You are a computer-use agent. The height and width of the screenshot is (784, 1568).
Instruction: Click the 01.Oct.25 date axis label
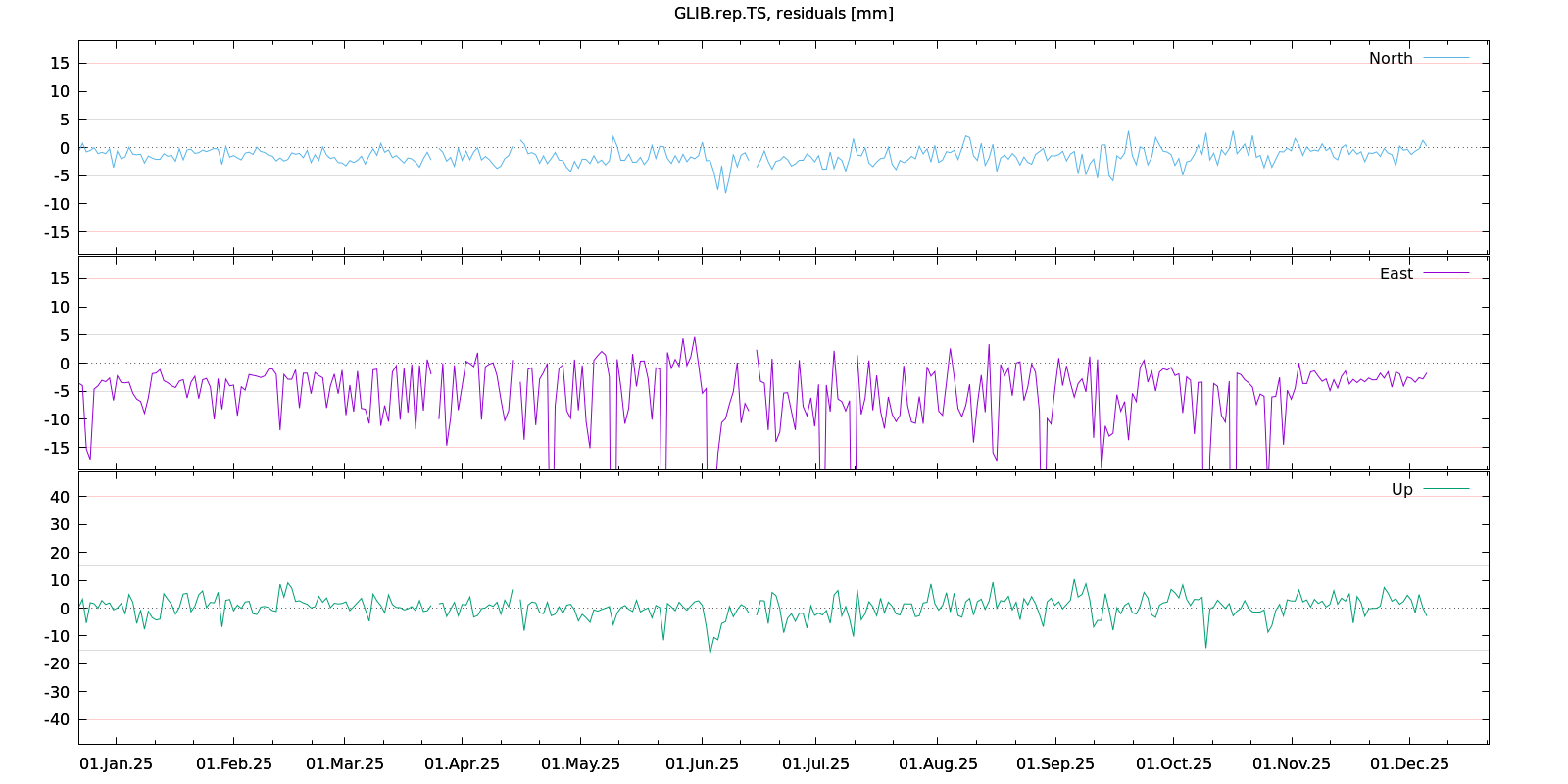pyautogui.click(x=1173, y=763)
